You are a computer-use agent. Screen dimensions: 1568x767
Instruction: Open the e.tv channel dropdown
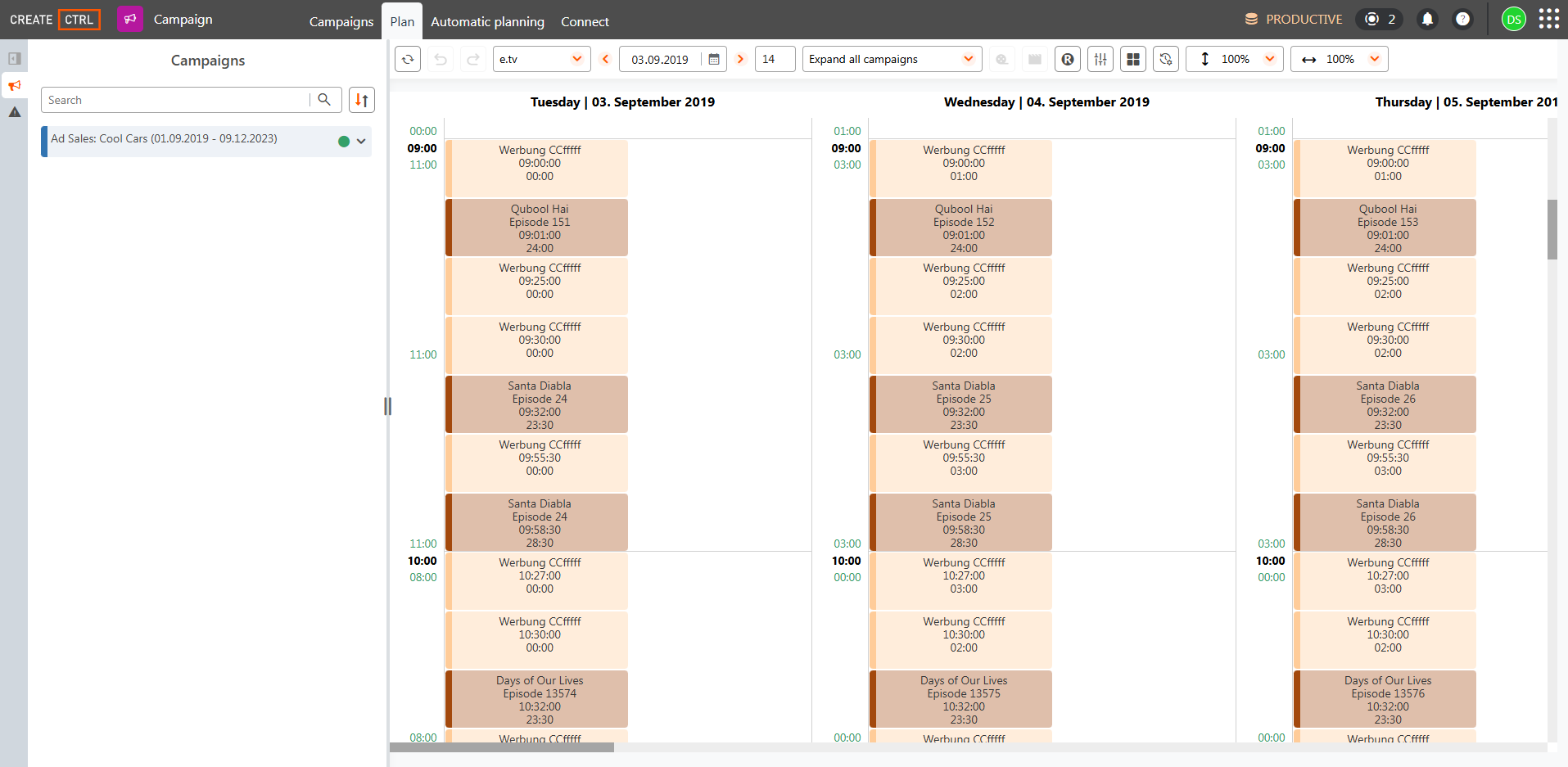point(541,59)
